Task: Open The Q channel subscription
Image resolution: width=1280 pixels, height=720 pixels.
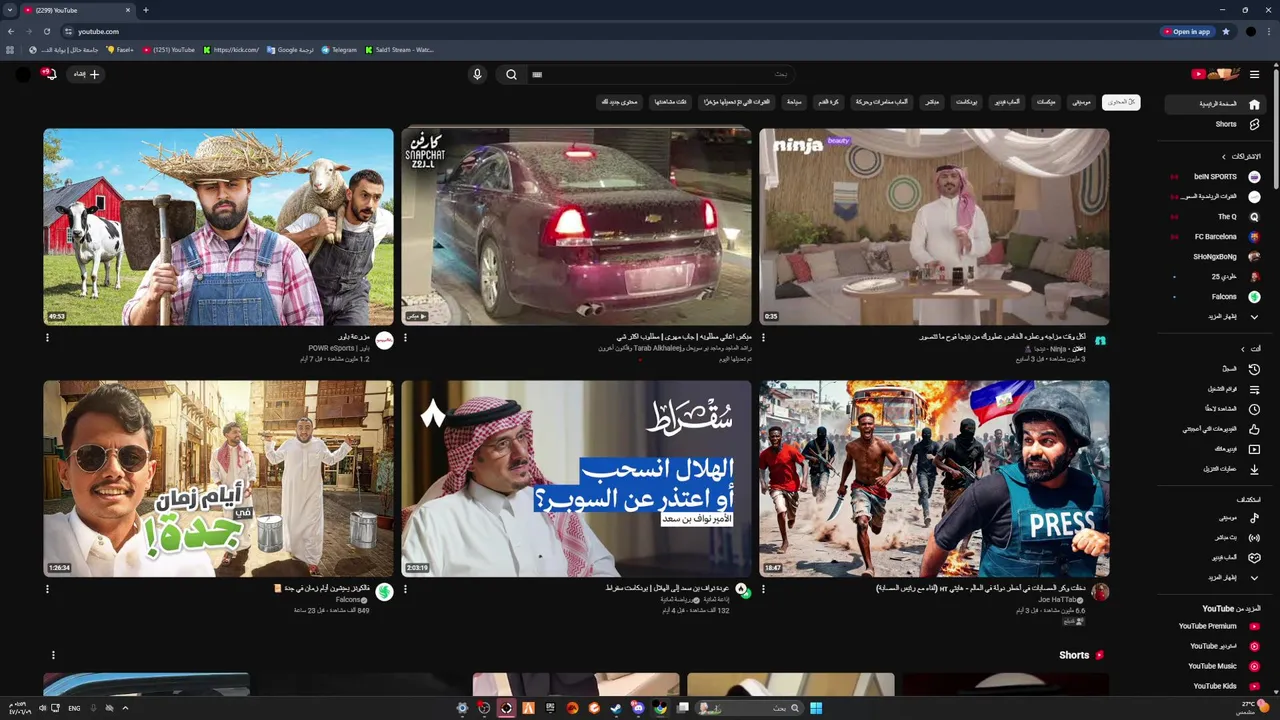Action: point(1215,216)
